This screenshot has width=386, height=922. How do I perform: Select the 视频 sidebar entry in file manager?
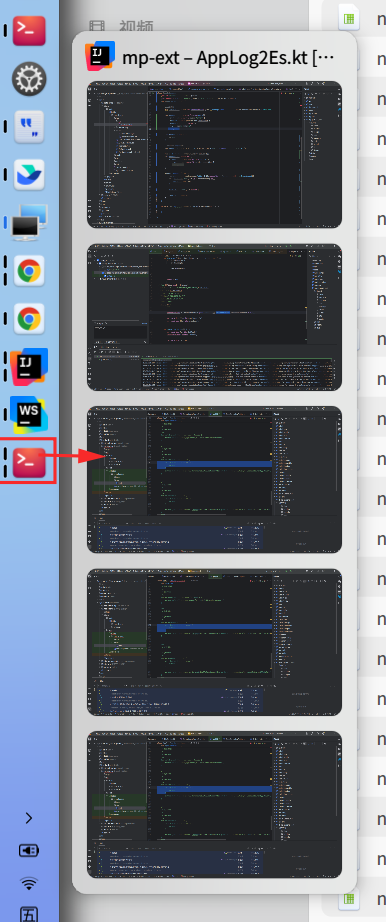coord(121,27)
